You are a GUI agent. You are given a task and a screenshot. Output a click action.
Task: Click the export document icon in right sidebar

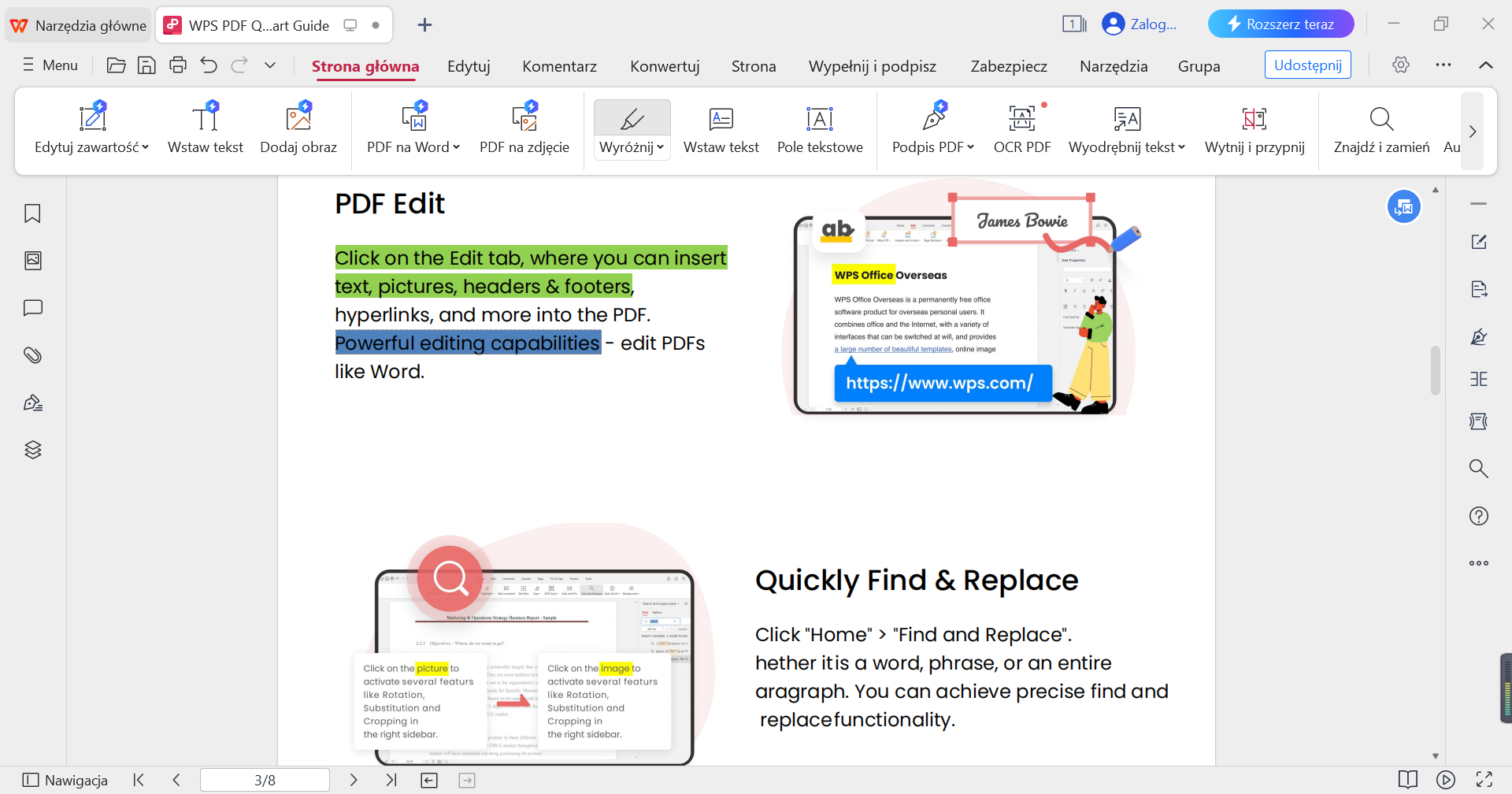click(x=1479, y=289)
